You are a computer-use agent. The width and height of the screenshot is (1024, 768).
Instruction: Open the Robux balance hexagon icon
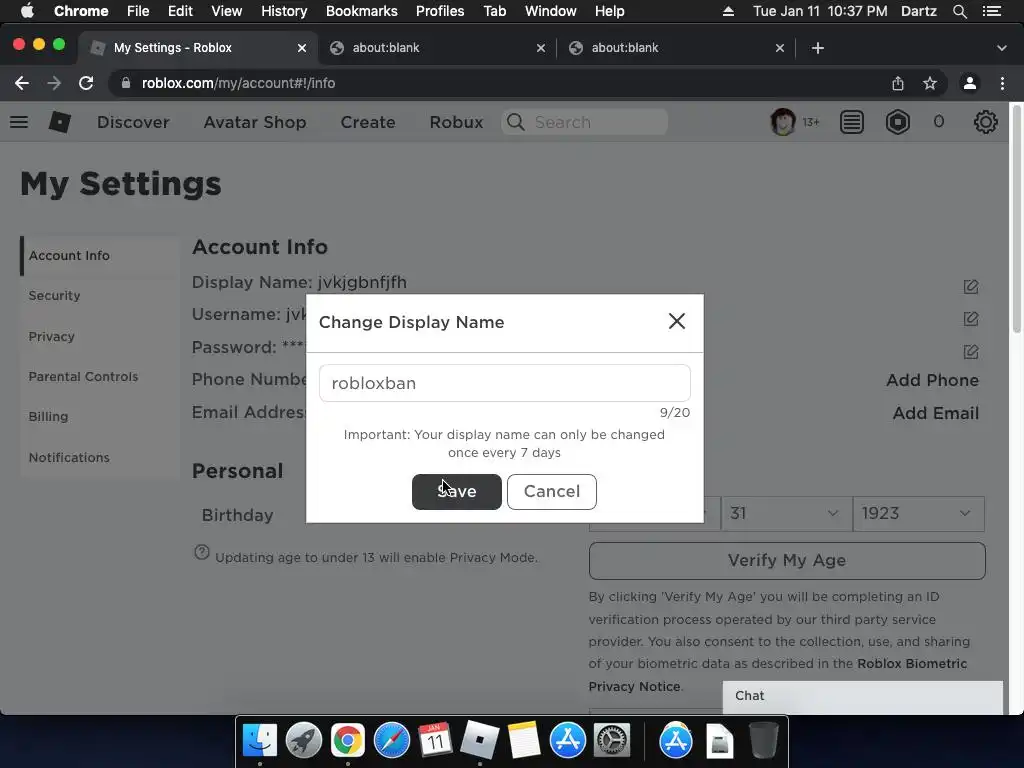[x=898, y=122]
